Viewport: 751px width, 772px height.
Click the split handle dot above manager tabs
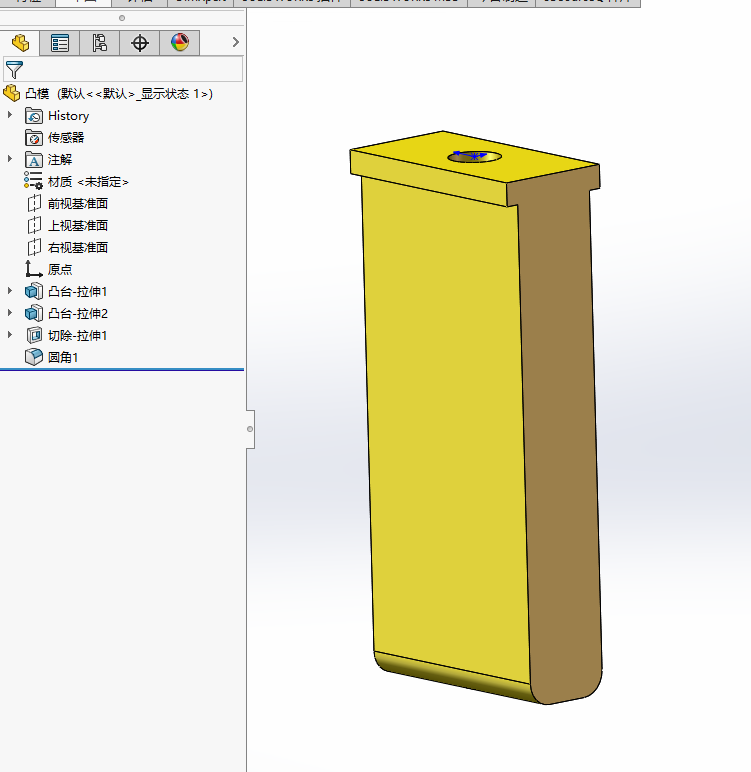coord(122,18)
